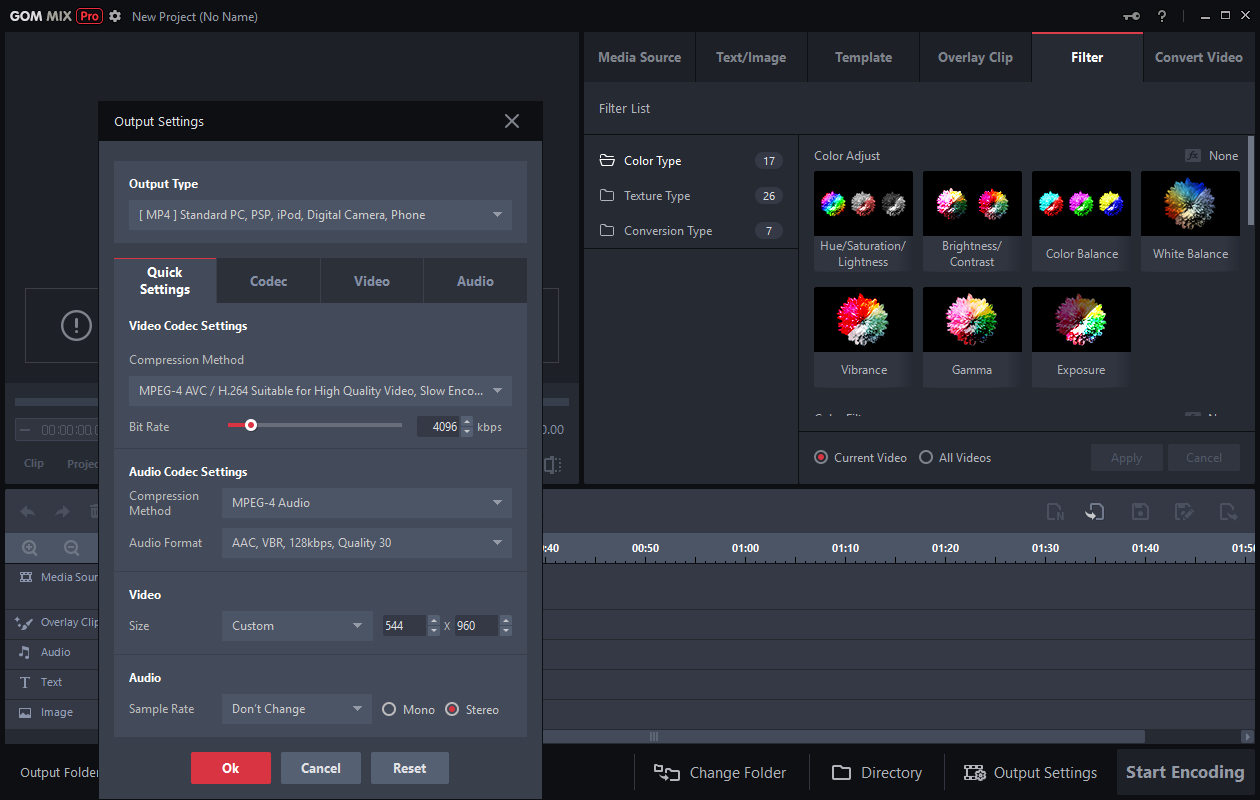Click Cancel in Output Settings dialog
The image size is (1260, 800).
[321, 768]
